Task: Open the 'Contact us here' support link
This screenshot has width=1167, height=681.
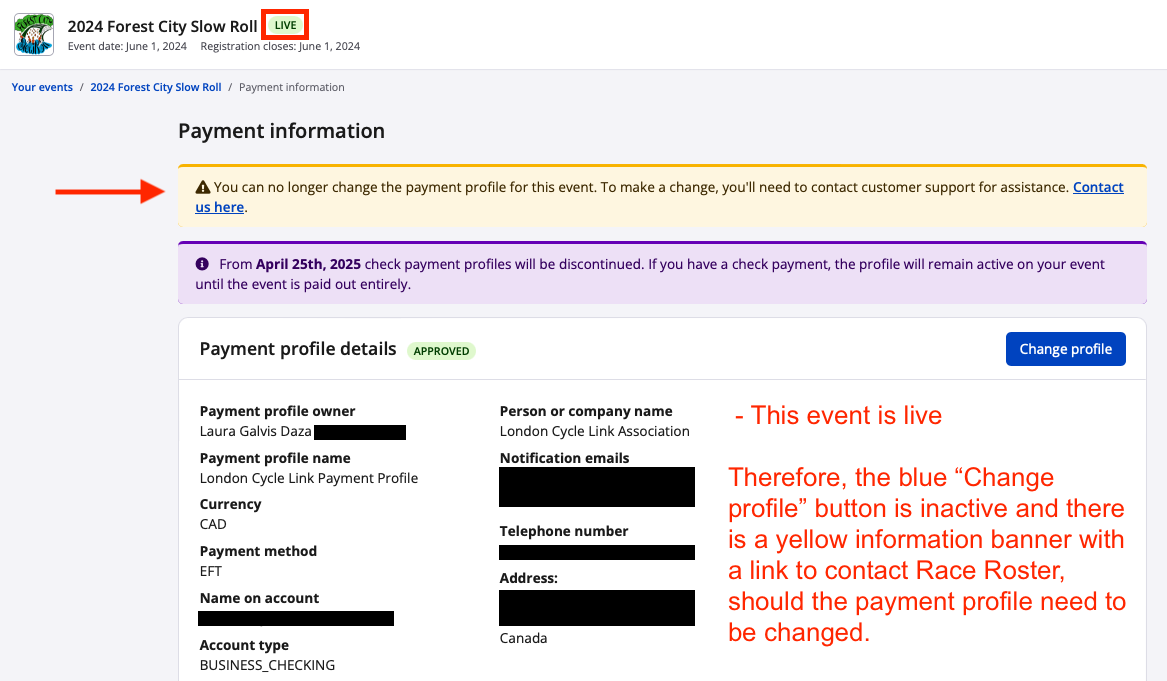Action: pyautogui.click(x=1098, y=187)
